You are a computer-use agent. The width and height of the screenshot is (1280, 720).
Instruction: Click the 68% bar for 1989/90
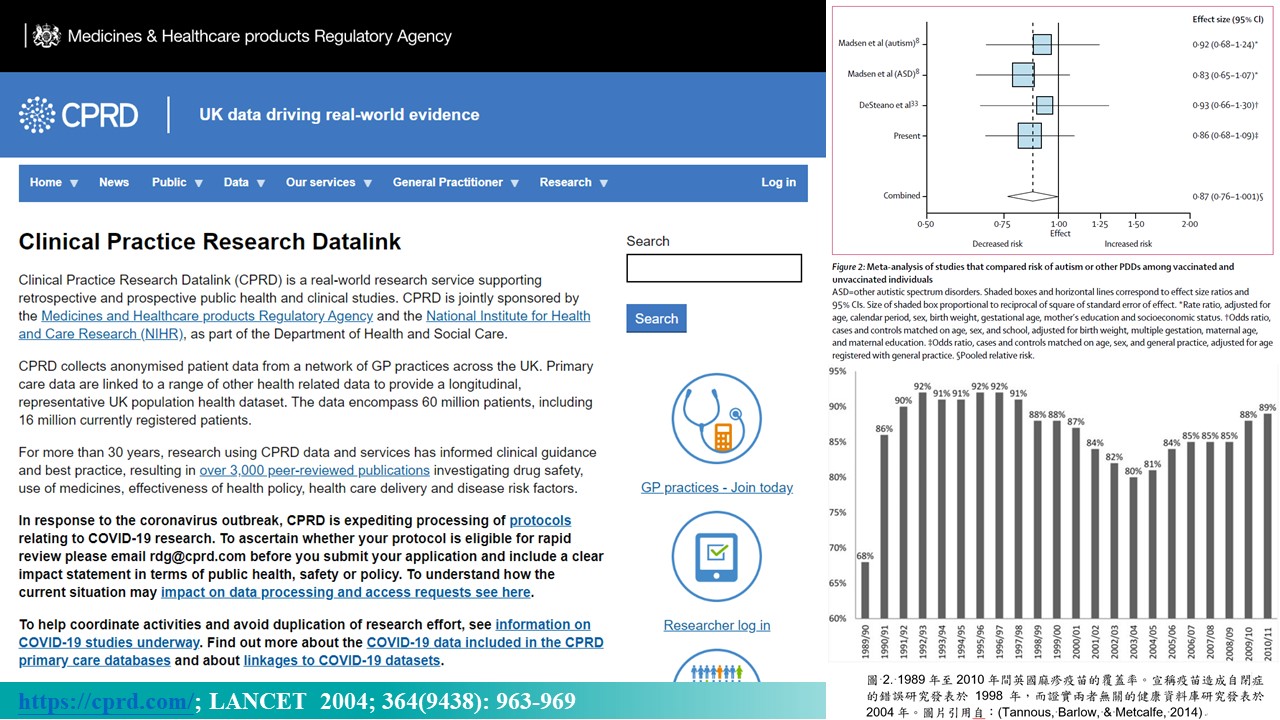865,590
